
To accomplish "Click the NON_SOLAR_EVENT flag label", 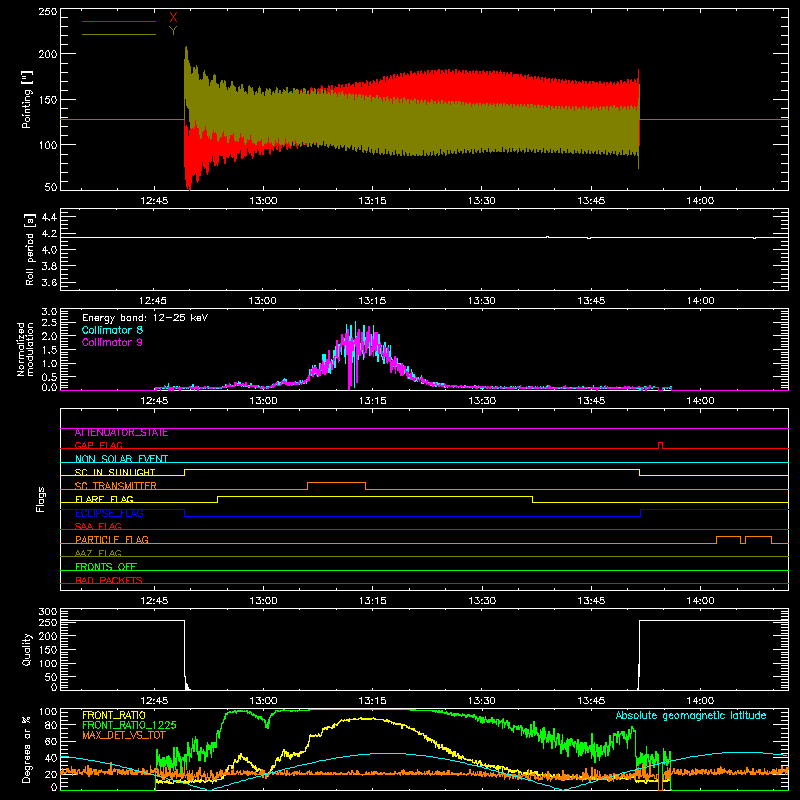I will (x=121, y=459).
